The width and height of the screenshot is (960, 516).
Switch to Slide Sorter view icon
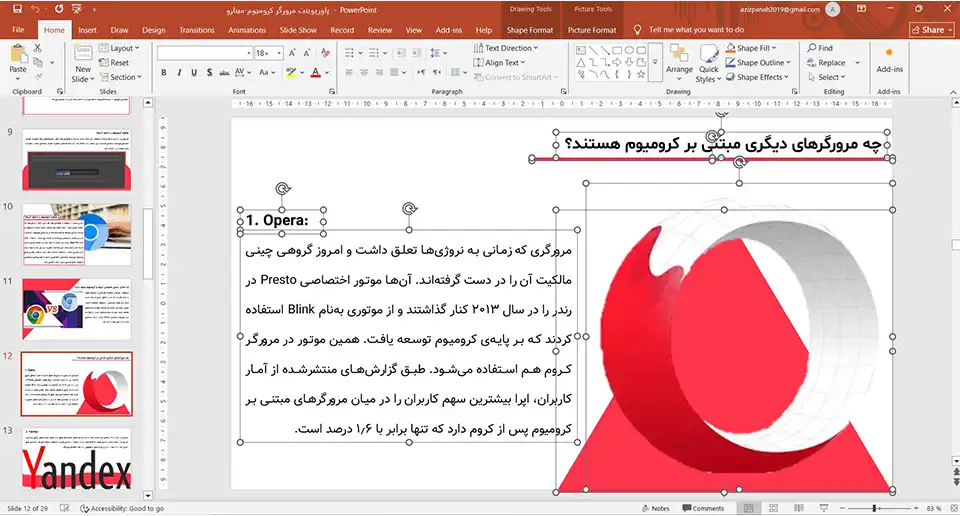pyautogui.click(x=773, y=508)
